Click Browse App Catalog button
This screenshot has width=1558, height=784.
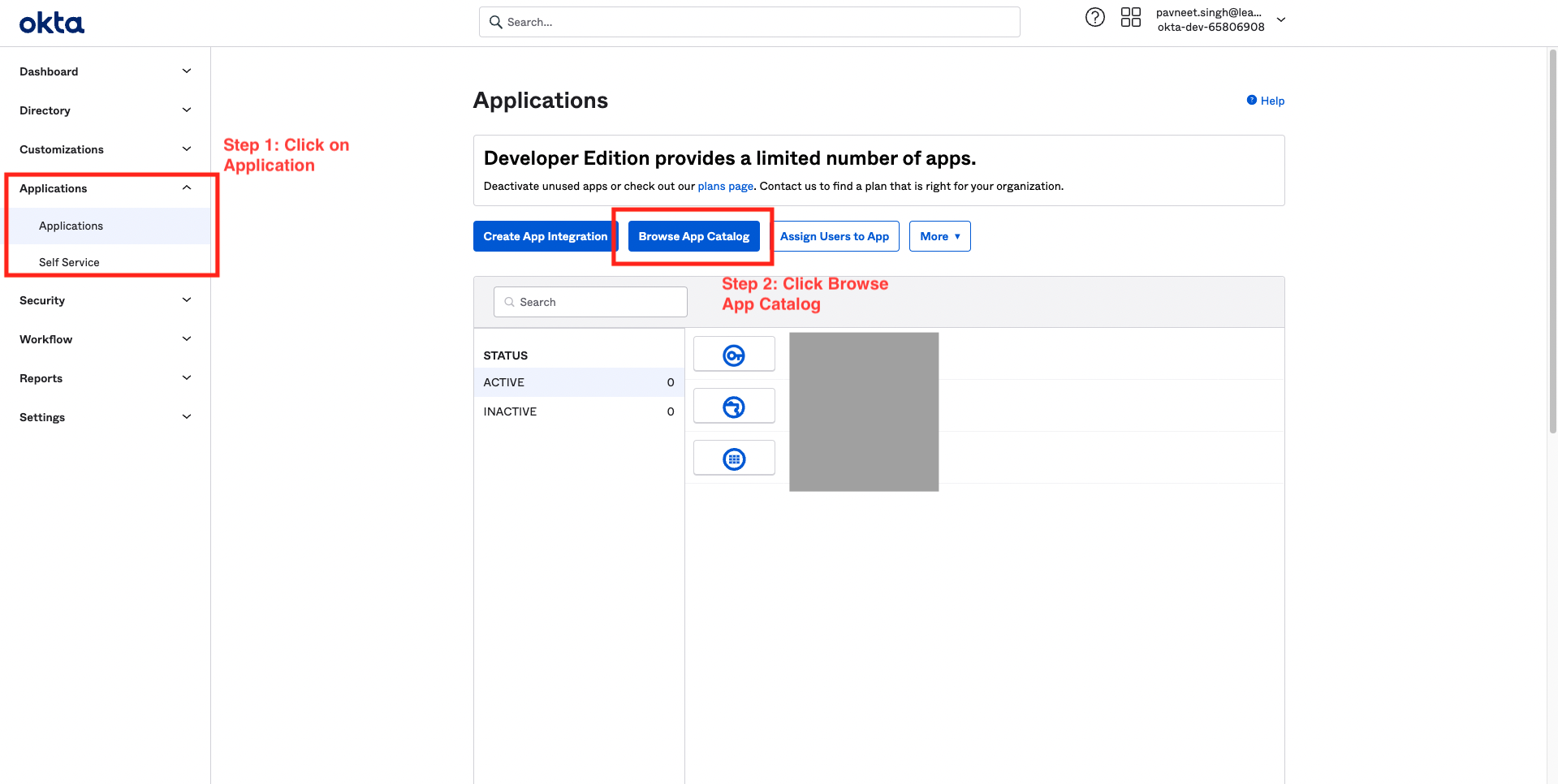694,236
